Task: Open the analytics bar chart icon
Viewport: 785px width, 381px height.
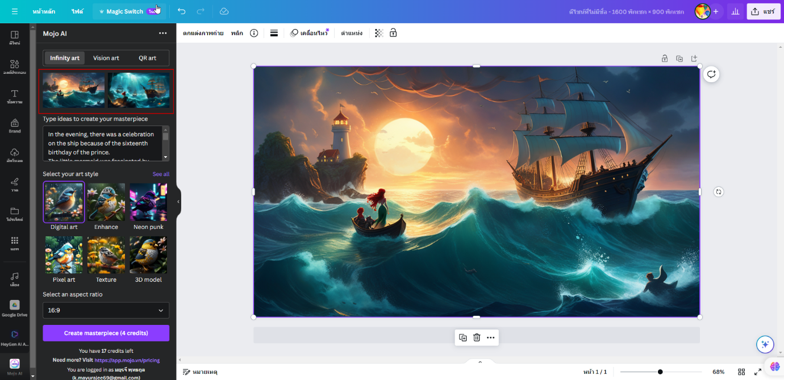Action: click(x=735, y=12)
